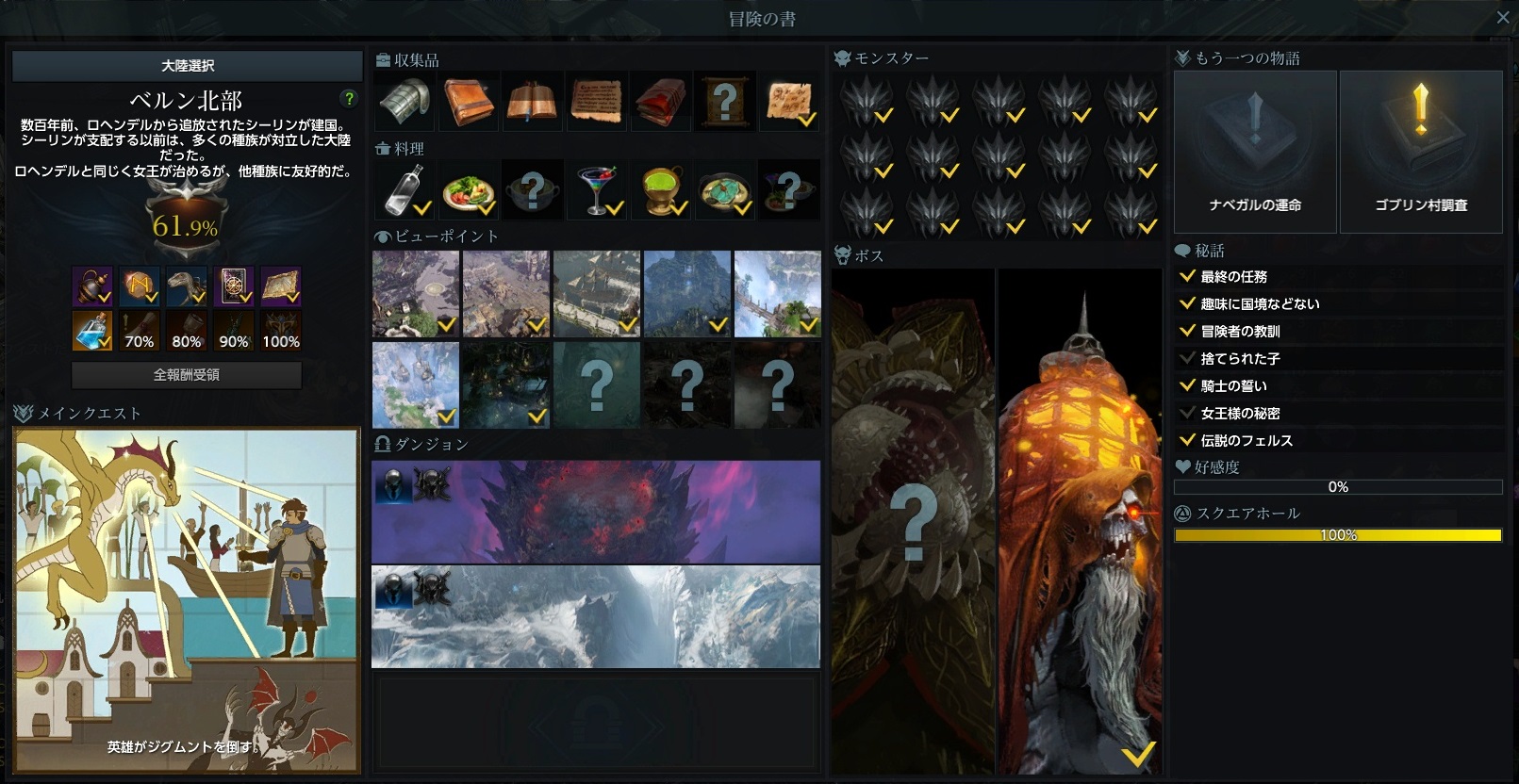Select the armor gauntlet collectible icon
This screenshot has height=784, width=1519.
(x=405, y=102)
